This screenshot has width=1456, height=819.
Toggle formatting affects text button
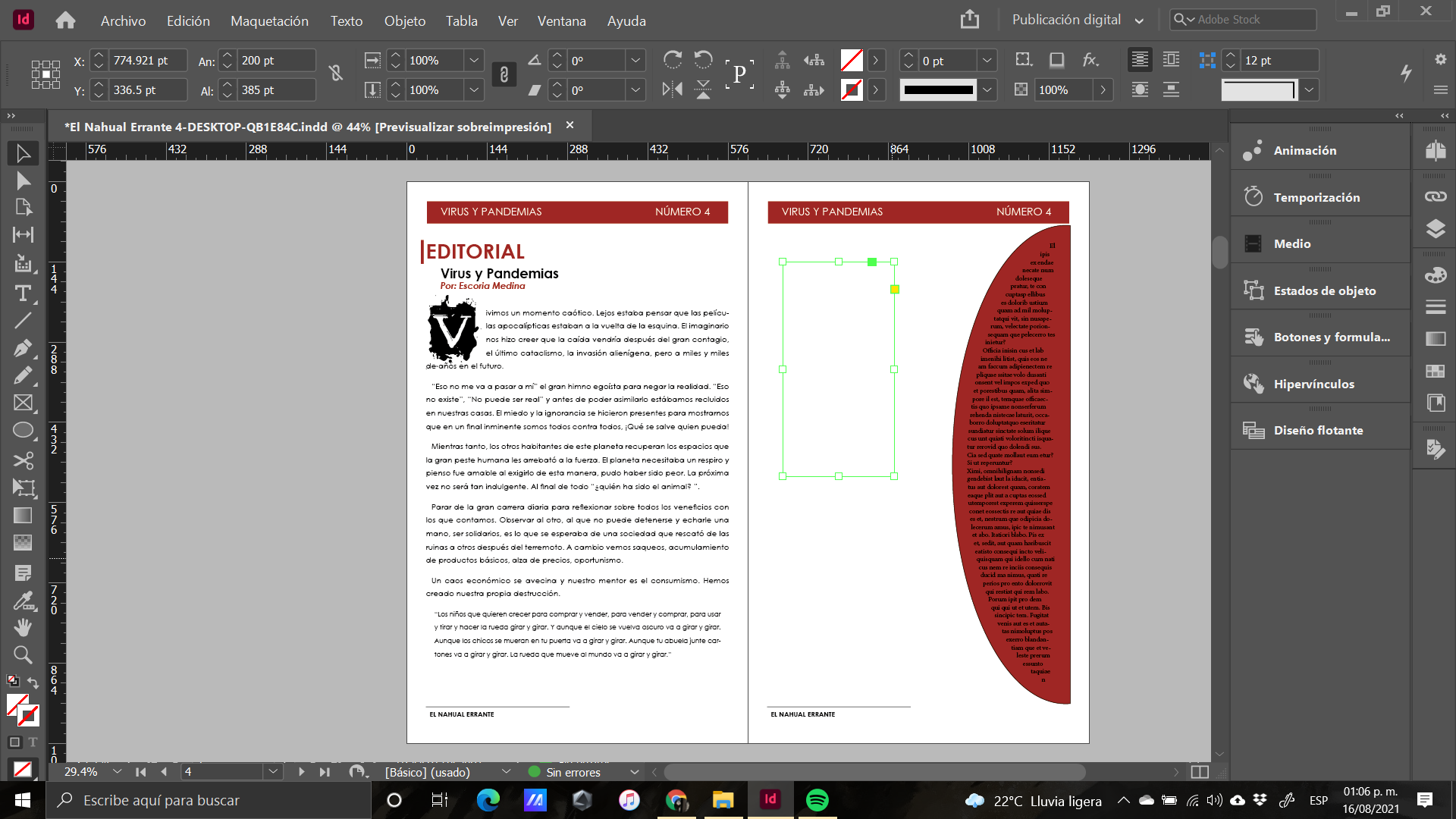point(33,742)
